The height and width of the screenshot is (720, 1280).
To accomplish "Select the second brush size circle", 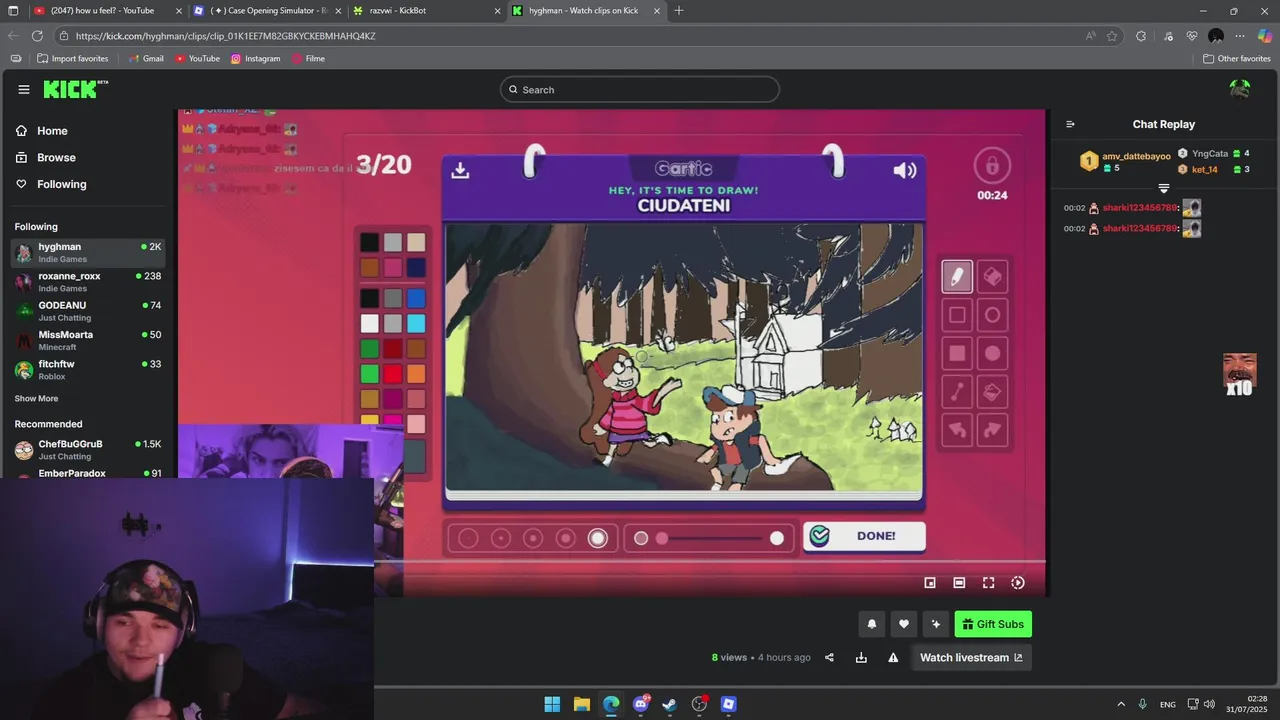I will [501, 538].
